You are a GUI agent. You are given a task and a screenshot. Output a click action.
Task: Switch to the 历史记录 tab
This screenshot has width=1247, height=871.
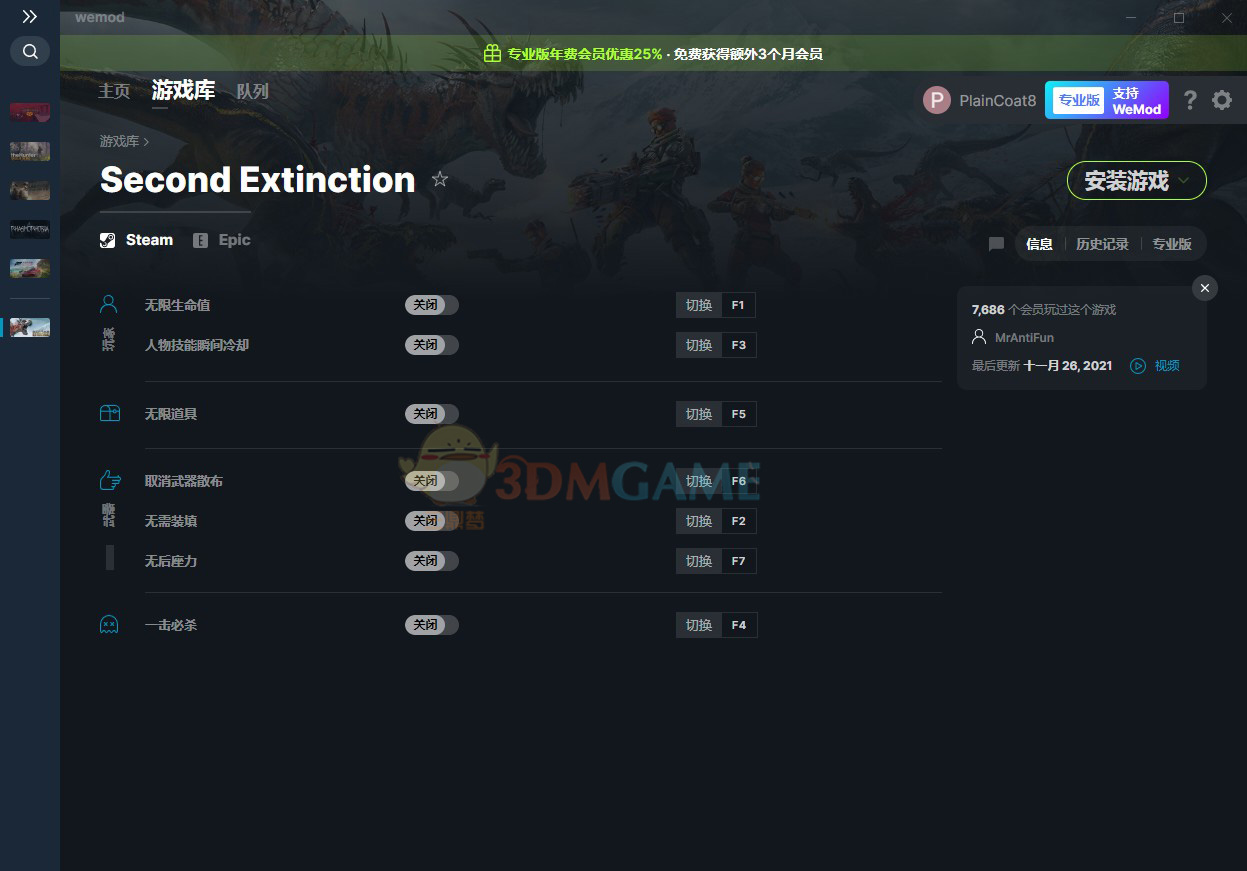click(x=1102, y=244)
